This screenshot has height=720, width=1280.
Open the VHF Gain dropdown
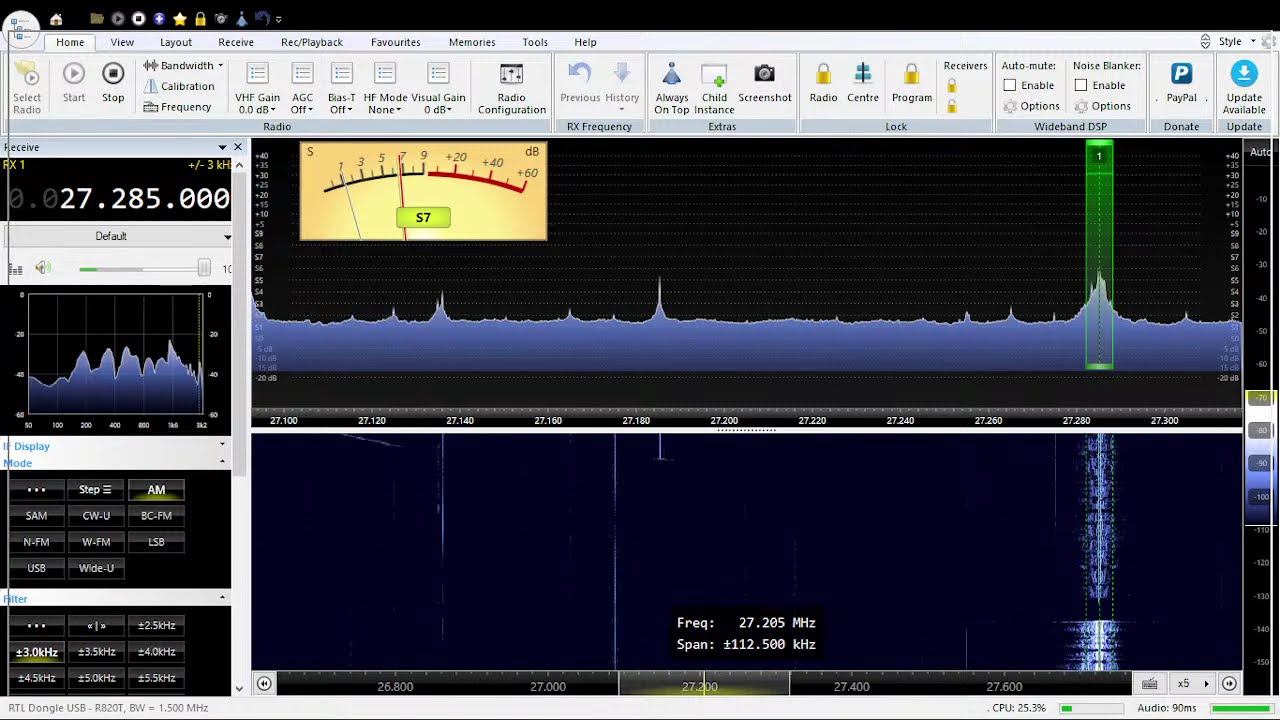(257, 89)
